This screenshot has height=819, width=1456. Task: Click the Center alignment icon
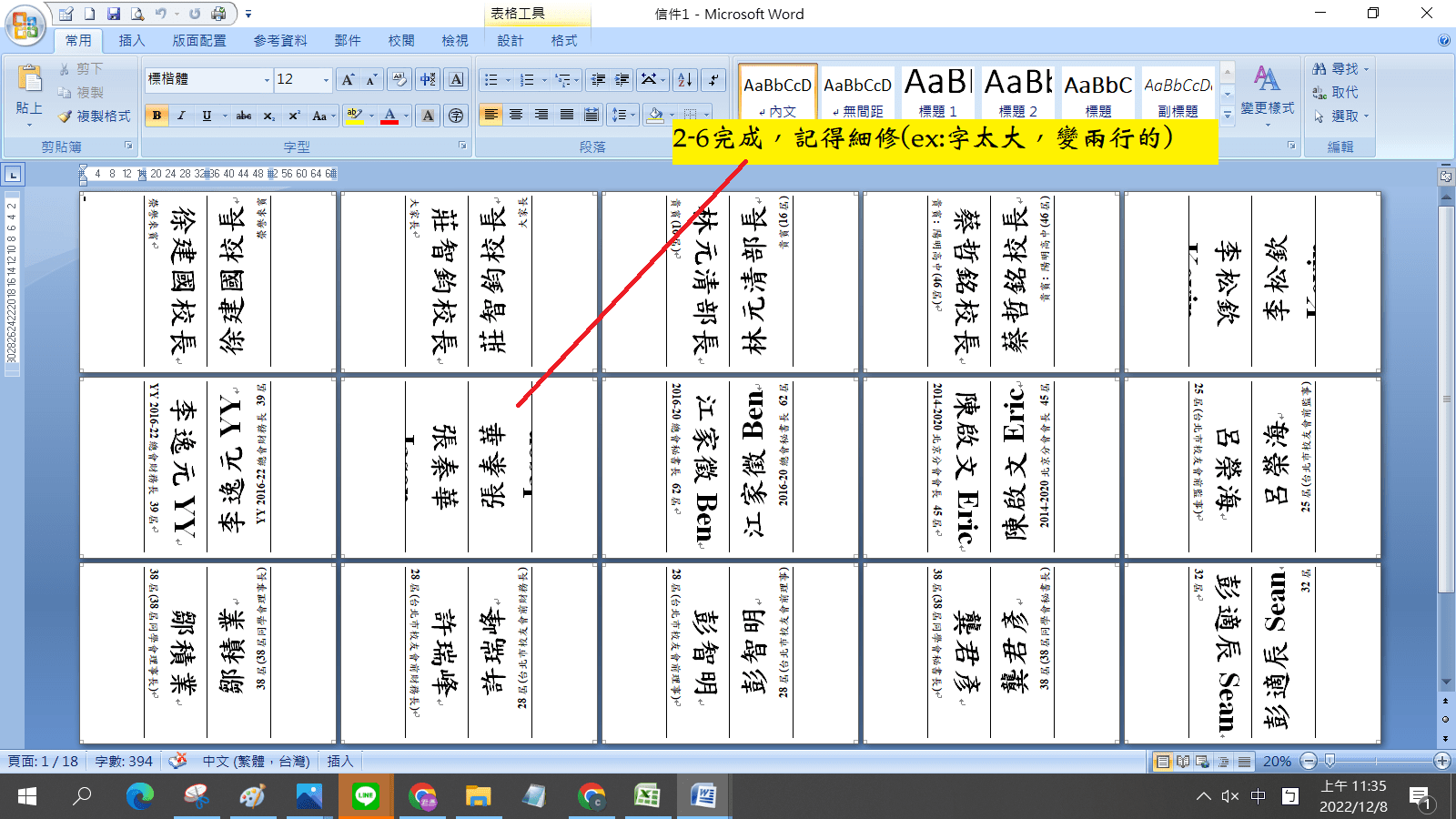[516, 115]
